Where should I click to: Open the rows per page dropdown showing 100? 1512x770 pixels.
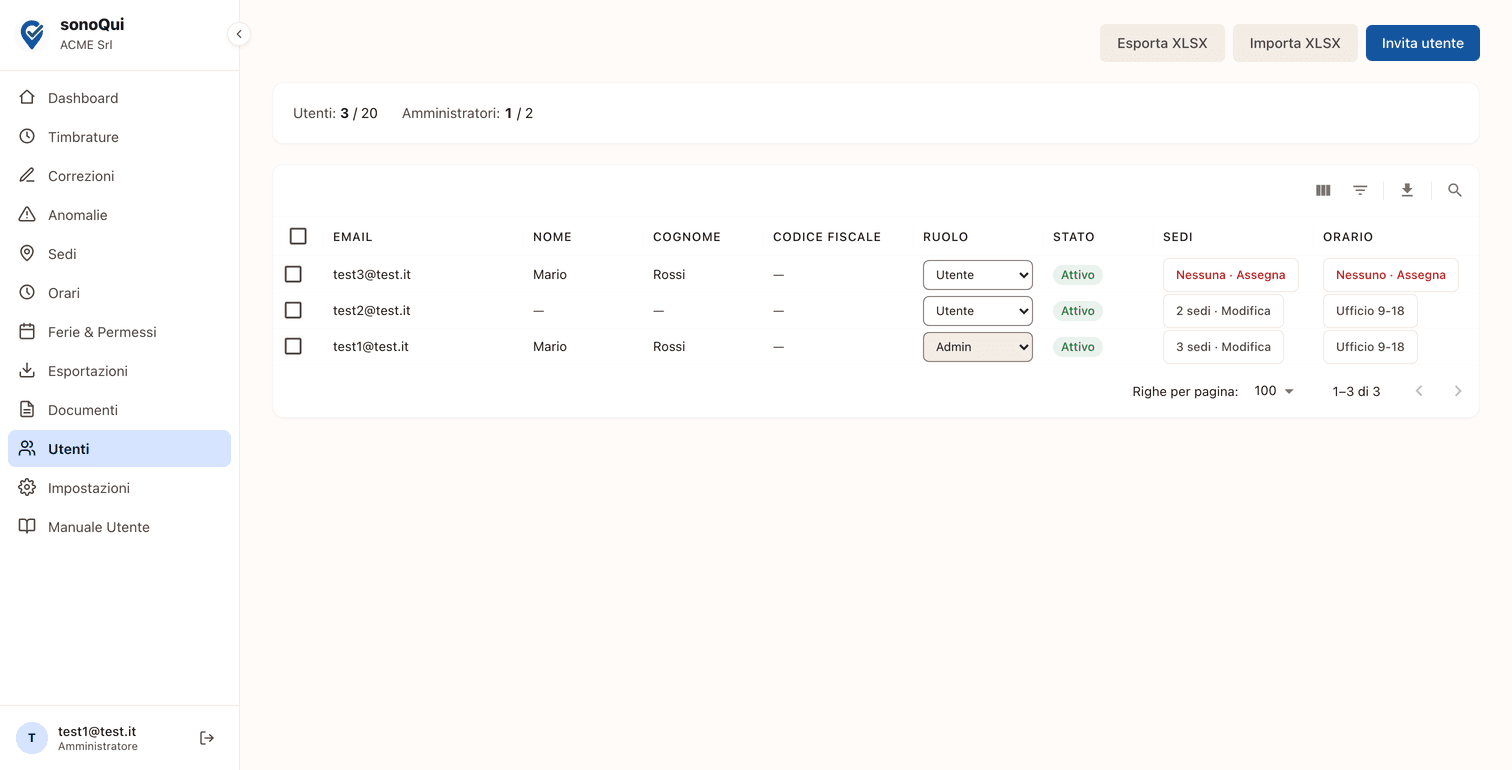1274,391
